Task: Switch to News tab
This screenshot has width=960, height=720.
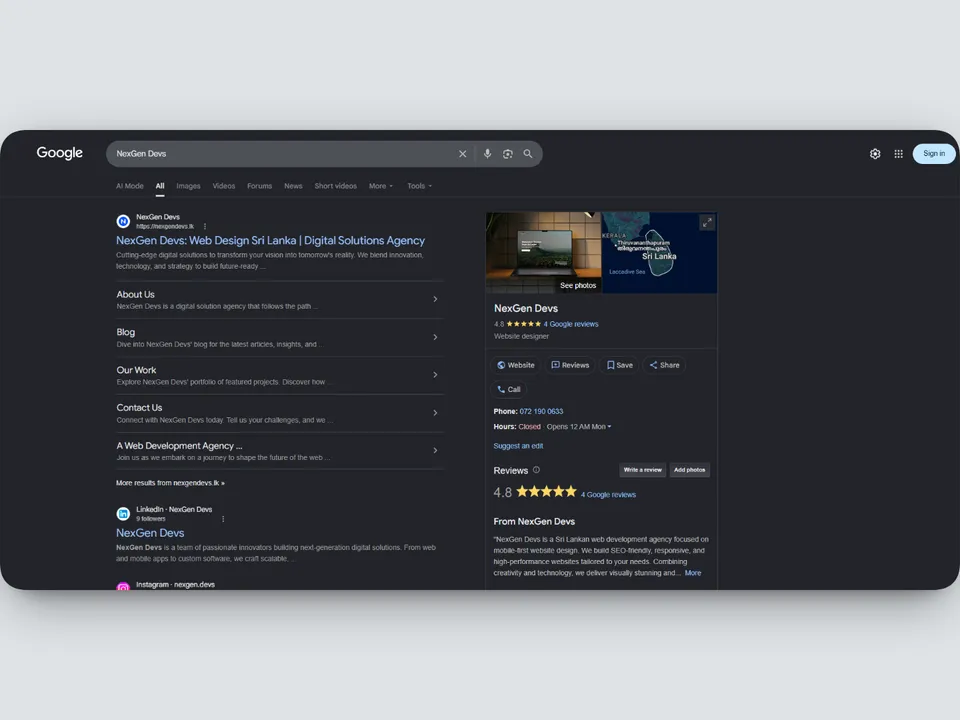Action: 293,186
